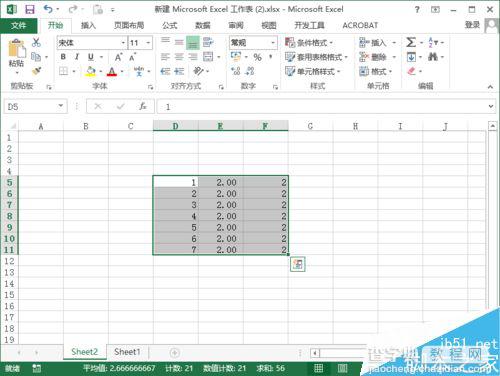Open the font size dropdown
This screenshot has width=500, height=376.
[148, 43]
